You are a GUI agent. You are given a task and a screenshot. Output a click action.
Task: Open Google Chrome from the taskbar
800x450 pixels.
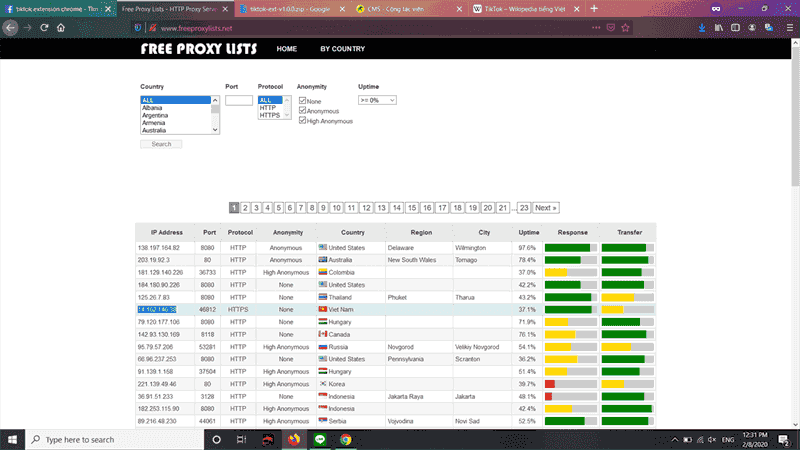(345, 439)
